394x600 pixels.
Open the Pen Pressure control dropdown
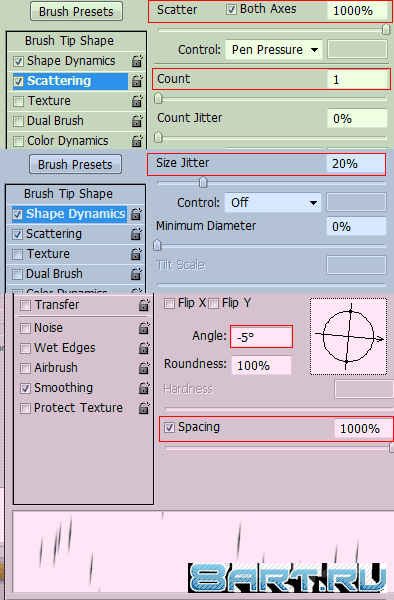[x=274, y=50]
